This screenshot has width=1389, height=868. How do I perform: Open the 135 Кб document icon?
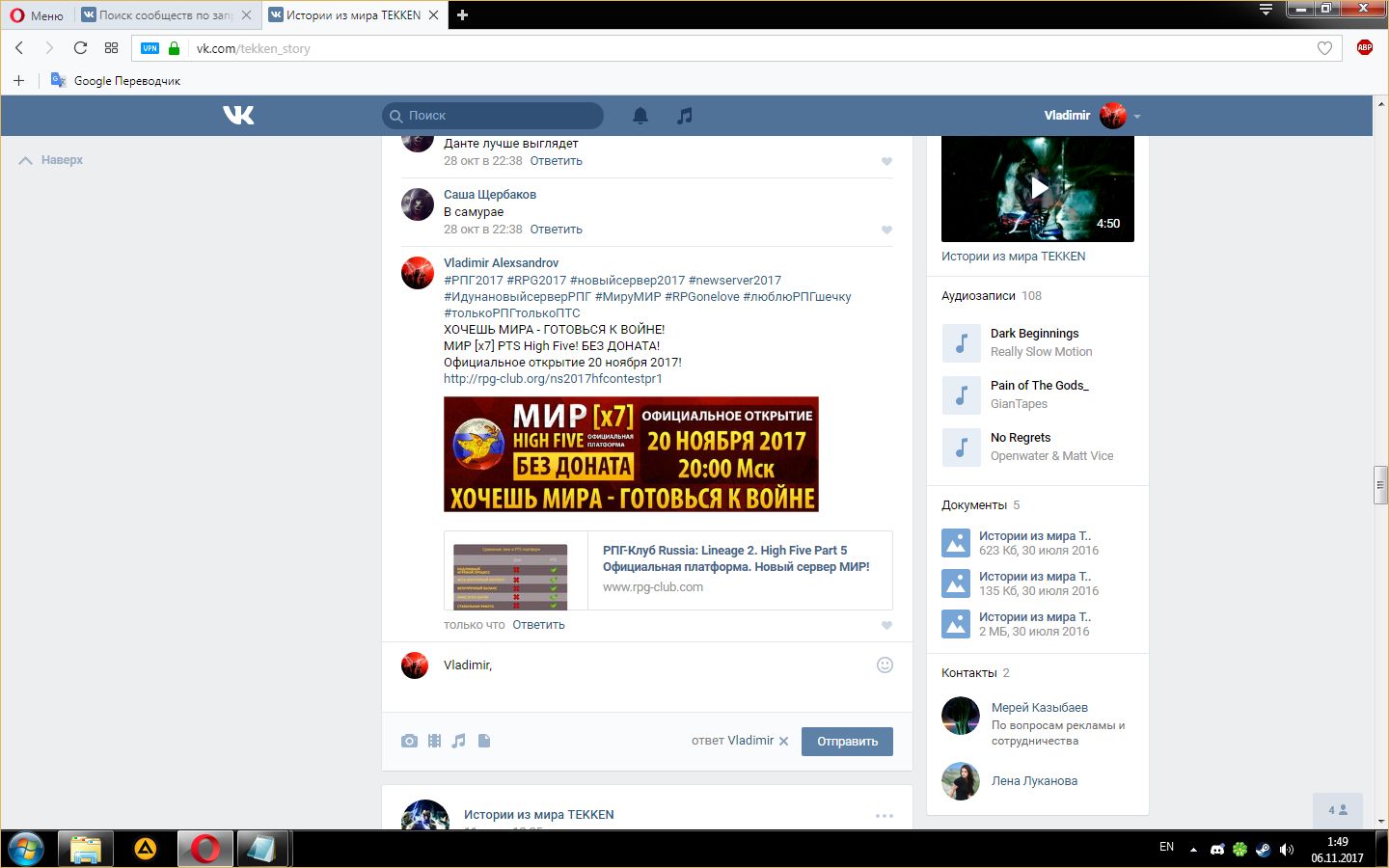(x=956, y=583)
